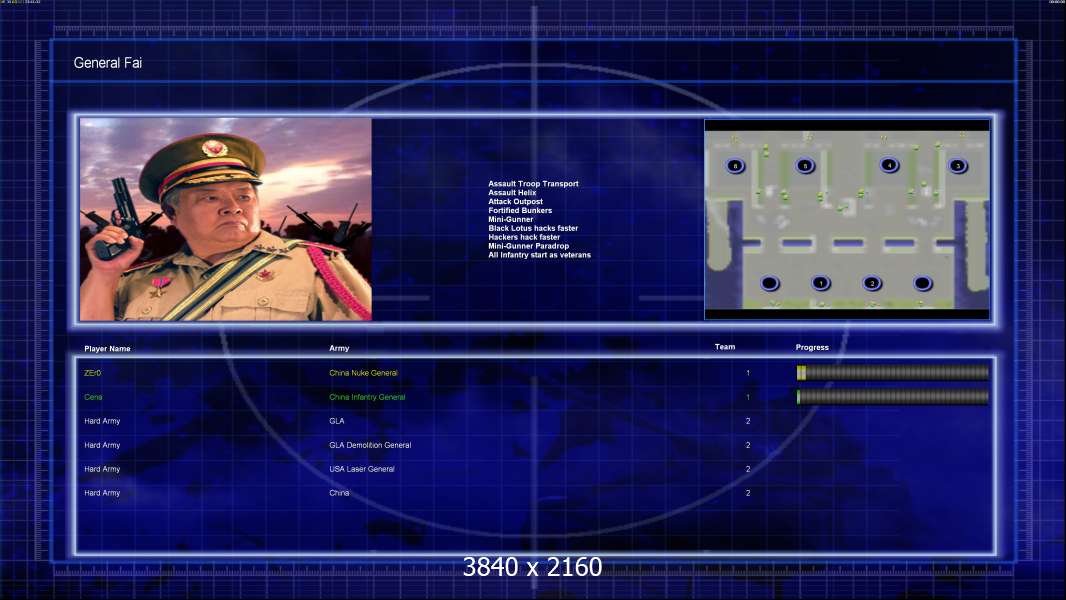Screen dimensions: 1066x600
Task: Click "Hackers hack faster" line
Action: click(x=524, y=237)
